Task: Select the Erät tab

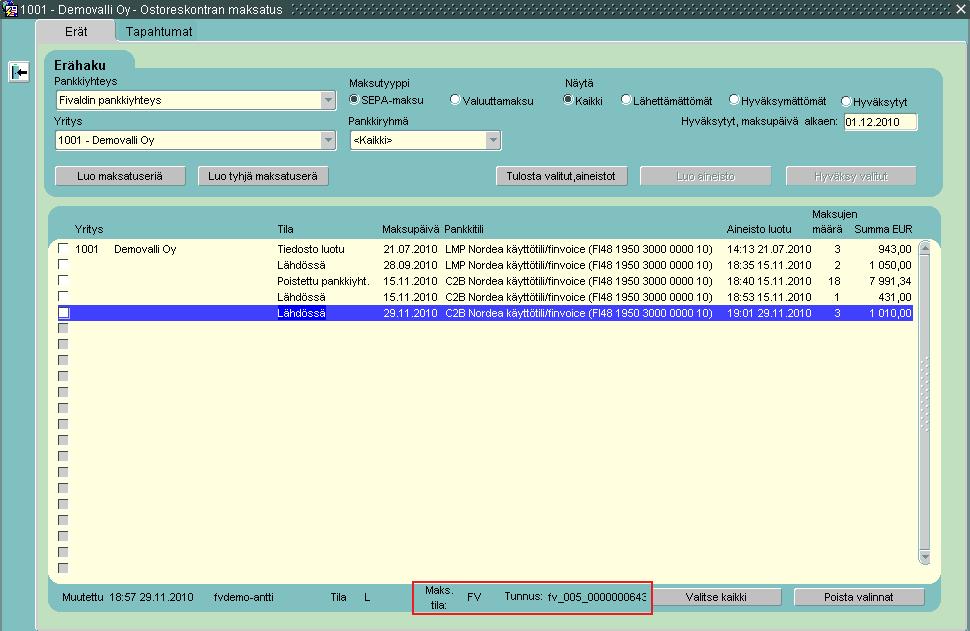Action: (x=76, y=32)
